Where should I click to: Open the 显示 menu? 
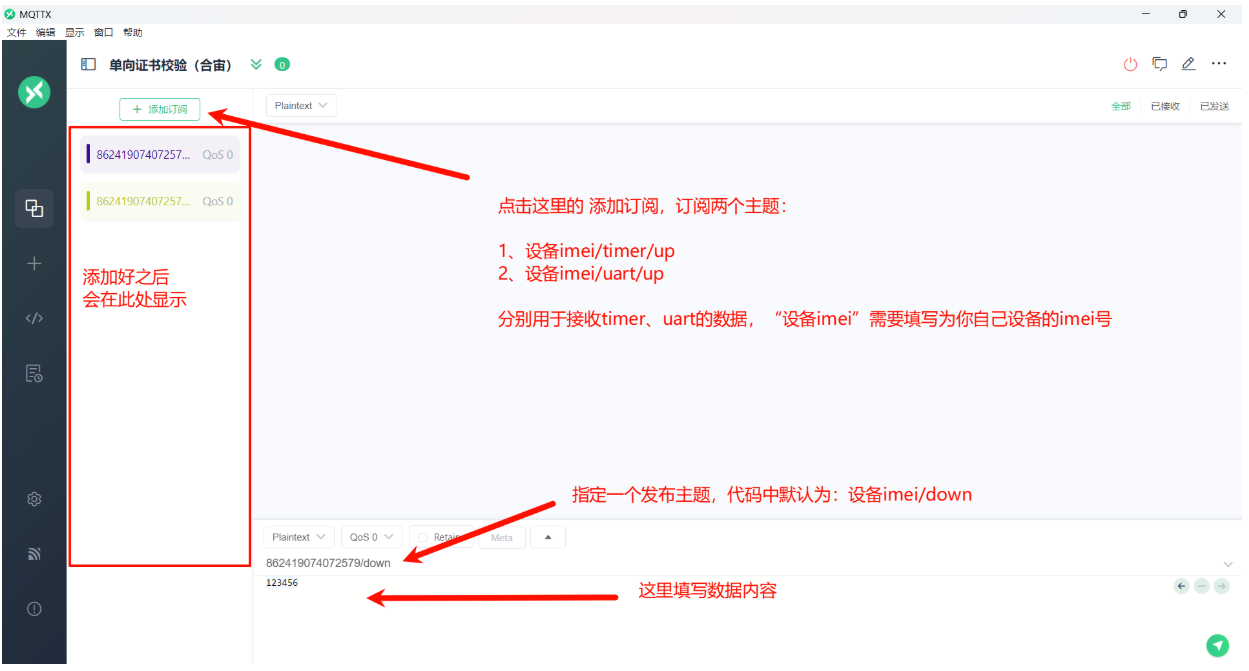pos(75,32)
